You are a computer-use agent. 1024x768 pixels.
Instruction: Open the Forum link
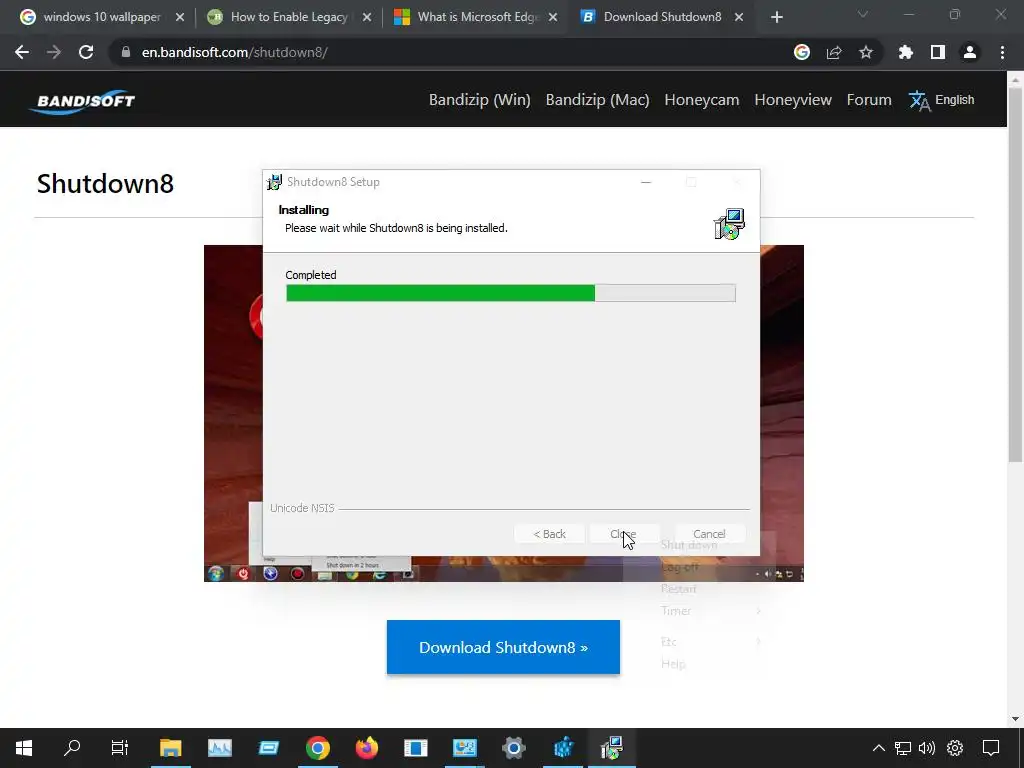point(869,100)
